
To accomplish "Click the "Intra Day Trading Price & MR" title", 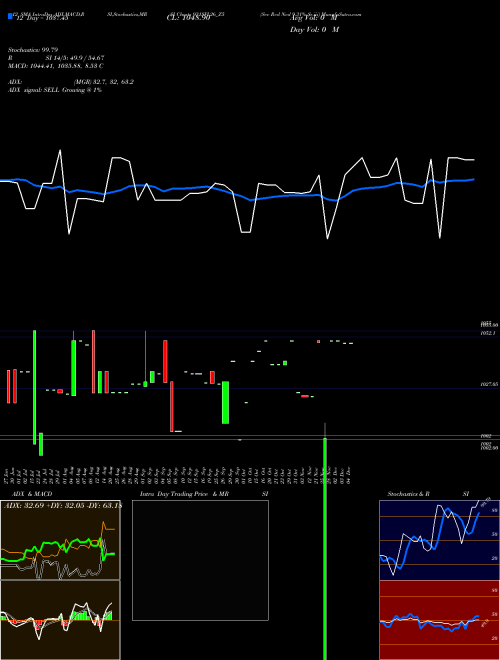I will click(x=184, y=494).
